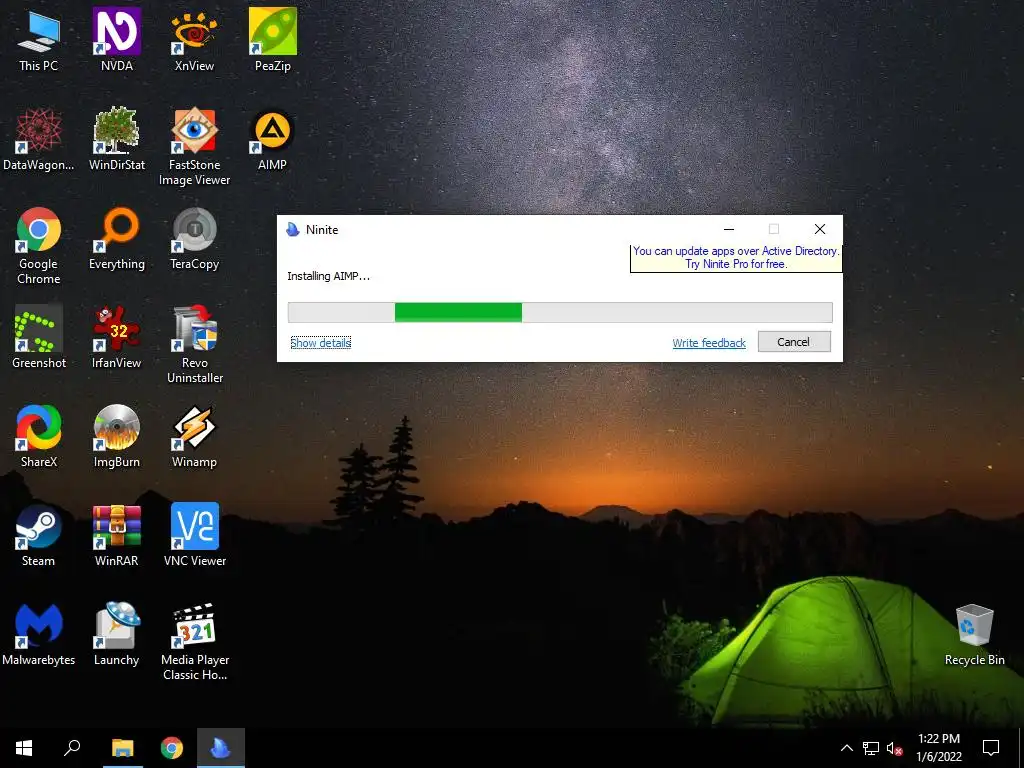This screenshot has width=1024, height=768.
Task: Select the Everything search desktop icon
Action: pyautogui.click(x=116, y=239)
